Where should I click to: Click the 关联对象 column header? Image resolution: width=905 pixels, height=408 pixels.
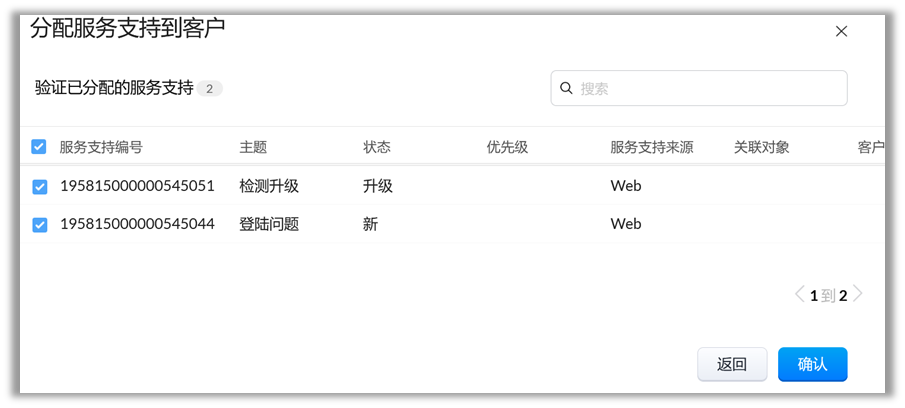[x=761, y=147]
